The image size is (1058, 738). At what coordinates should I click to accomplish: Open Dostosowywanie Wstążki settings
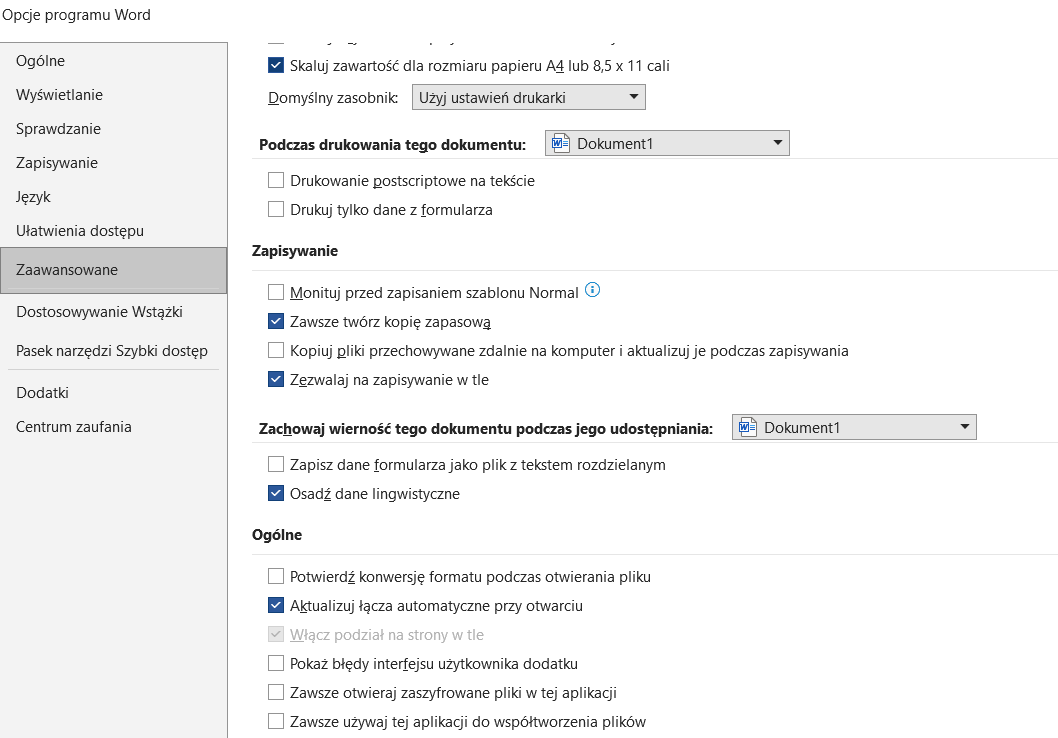pyautogui.click(x=113, y=312)
